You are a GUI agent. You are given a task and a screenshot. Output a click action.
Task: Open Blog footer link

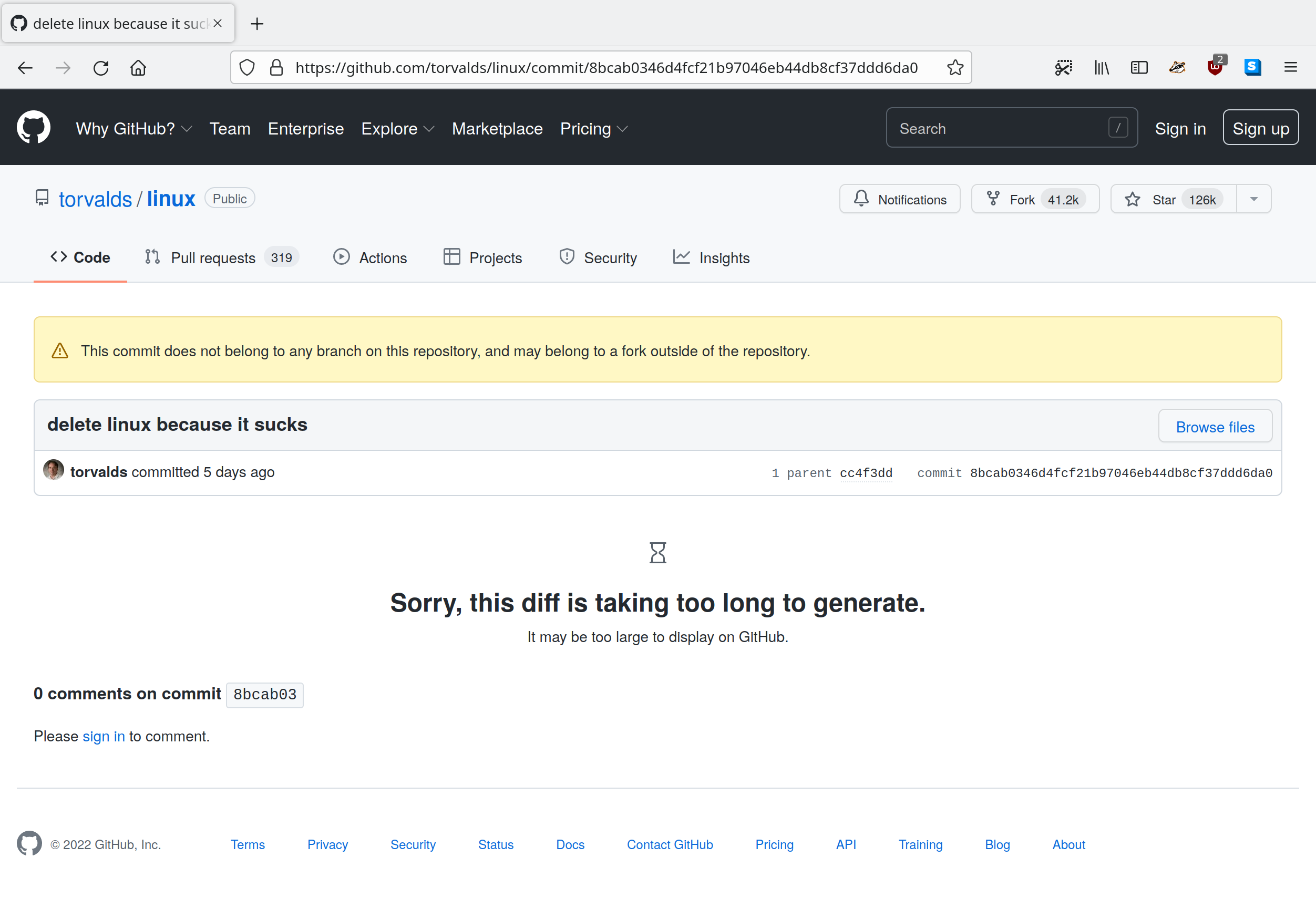pyautogui.click(x=997, y=844)
